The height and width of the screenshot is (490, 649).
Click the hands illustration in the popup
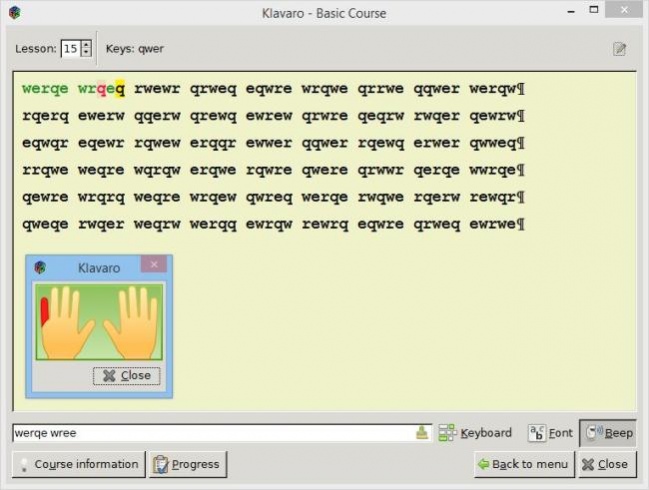[x=99, y=322]
